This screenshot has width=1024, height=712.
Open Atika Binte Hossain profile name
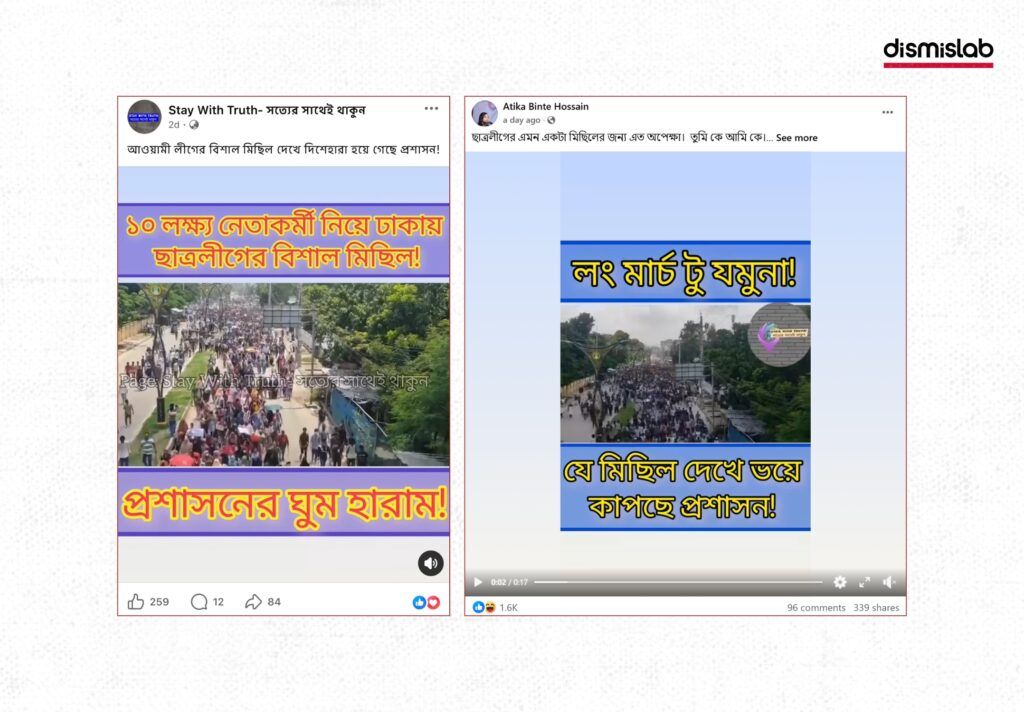[x=545, y=106]
